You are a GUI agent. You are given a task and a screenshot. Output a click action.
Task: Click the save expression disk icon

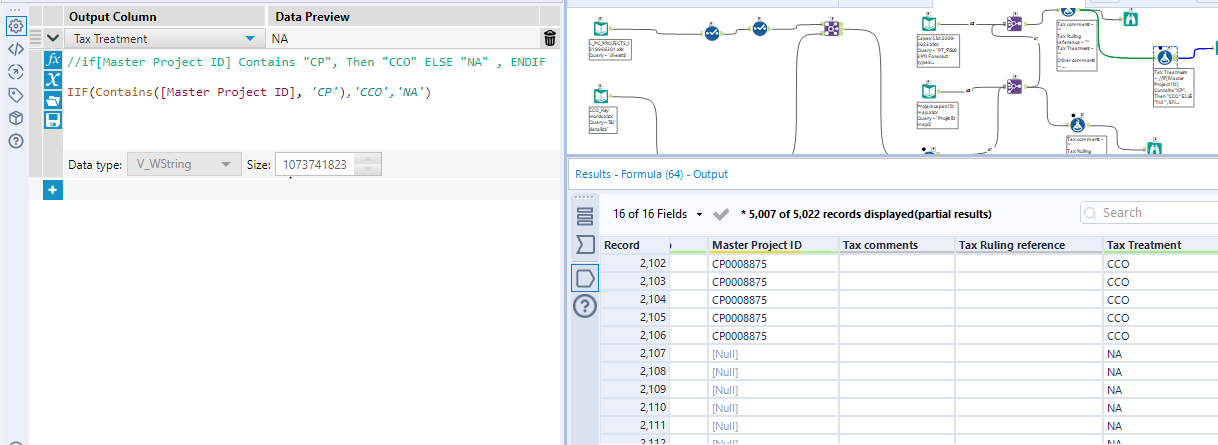(x=54, y=120)
